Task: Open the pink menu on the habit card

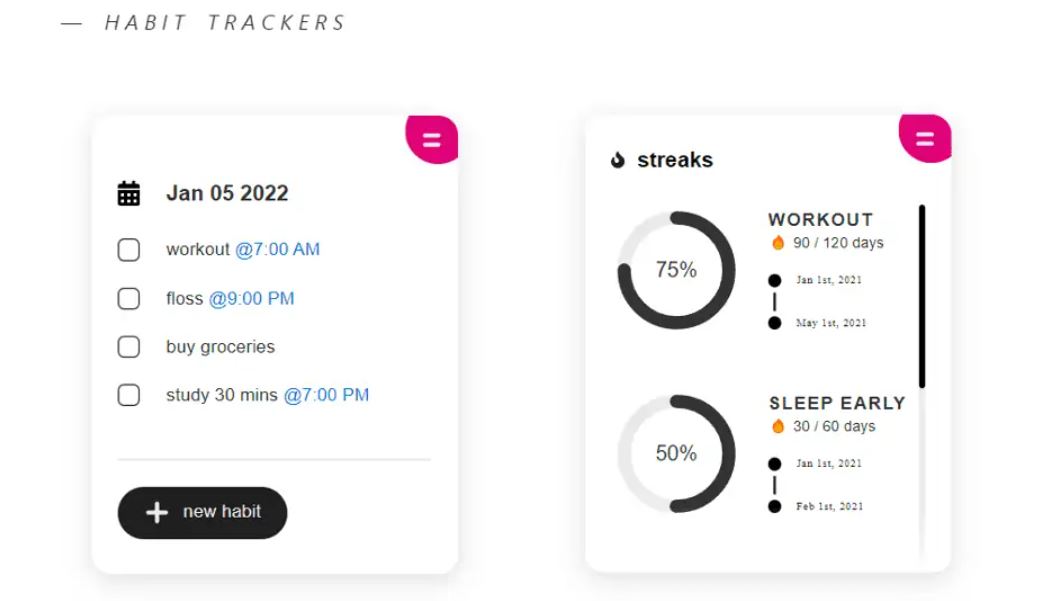Action: (432, 139)
